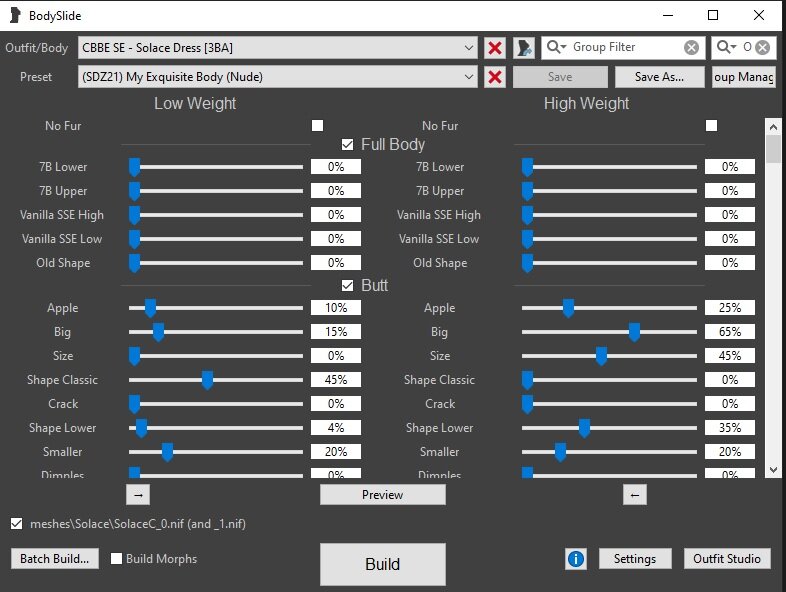This screenshot has height=592, width=786.
Task: Uncheck the Butt category checkbox
Action: click(x=347, y=286)
